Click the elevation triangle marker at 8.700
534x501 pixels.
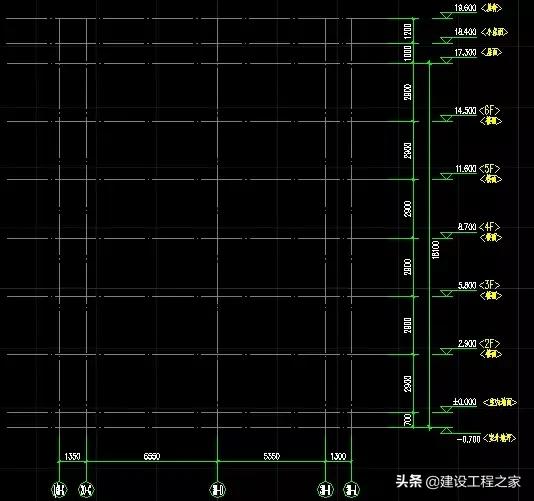tap(446, 235)
